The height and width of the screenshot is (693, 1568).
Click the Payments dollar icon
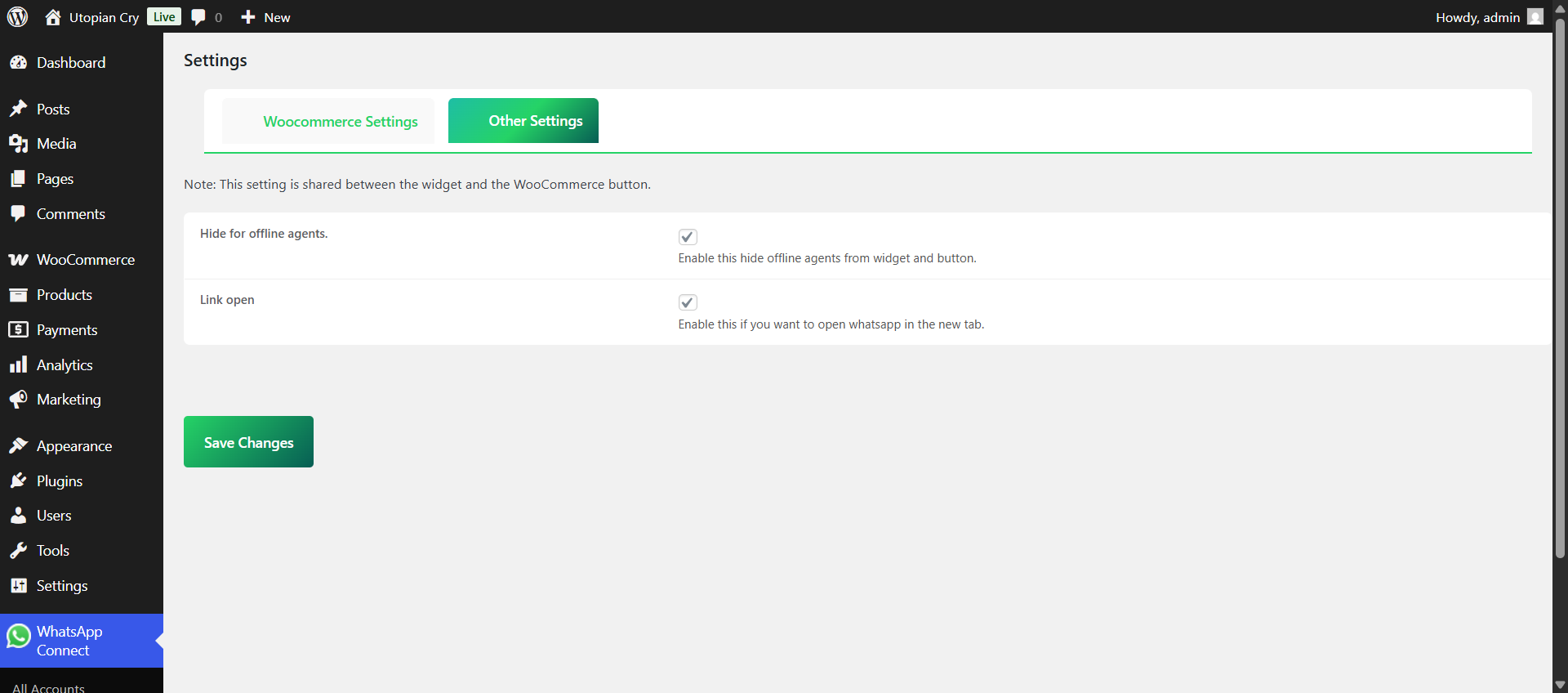pyautogui.click(x=18, y=329)
